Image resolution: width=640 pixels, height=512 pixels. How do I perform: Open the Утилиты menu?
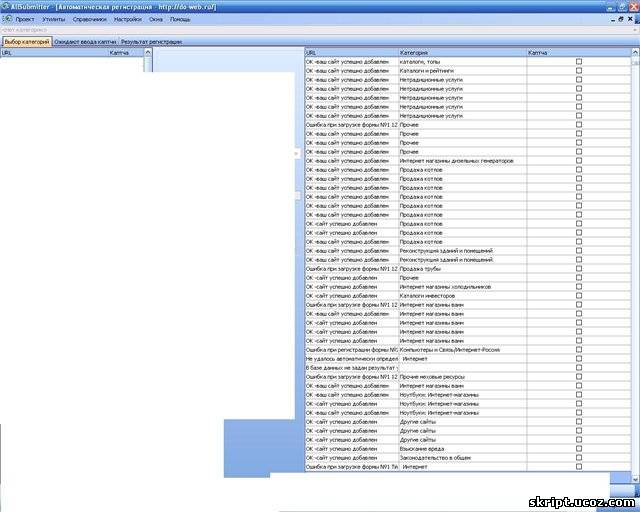53,19
